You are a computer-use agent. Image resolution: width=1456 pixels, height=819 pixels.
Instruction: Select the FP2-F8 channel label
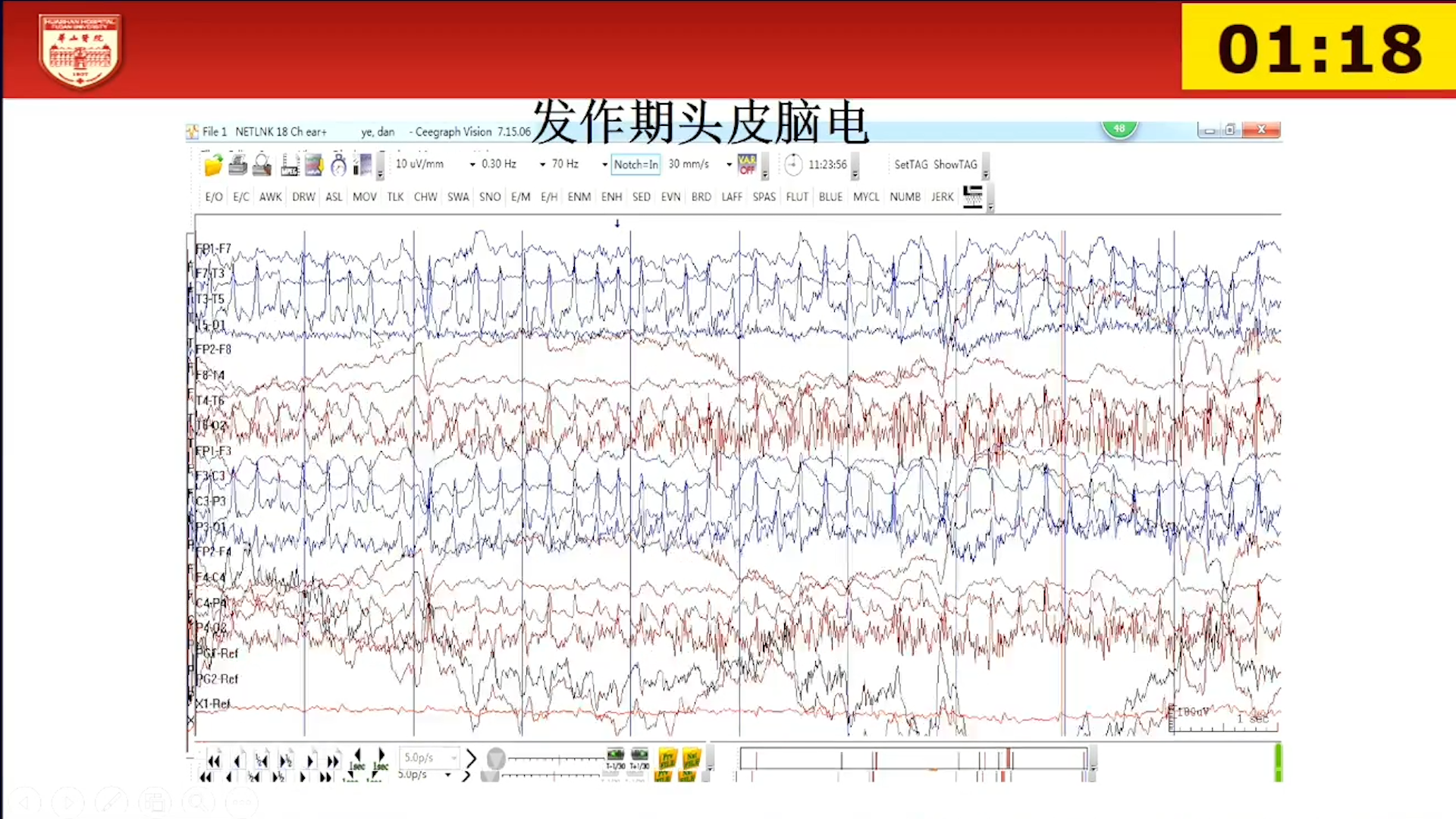coord(213,350)
